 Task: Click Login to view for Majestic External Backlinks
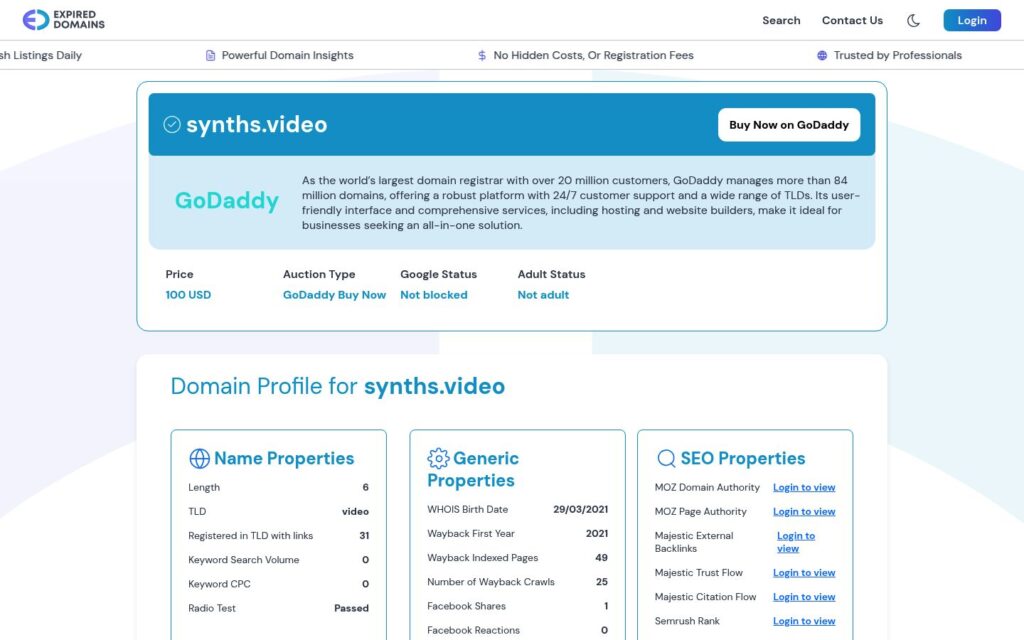795,542
